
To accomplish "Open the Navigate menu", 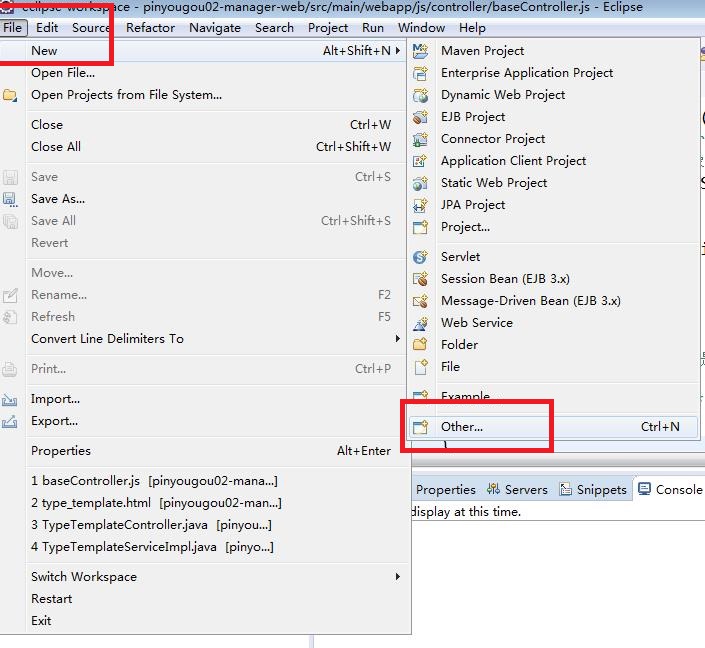I will click(215, 28).
